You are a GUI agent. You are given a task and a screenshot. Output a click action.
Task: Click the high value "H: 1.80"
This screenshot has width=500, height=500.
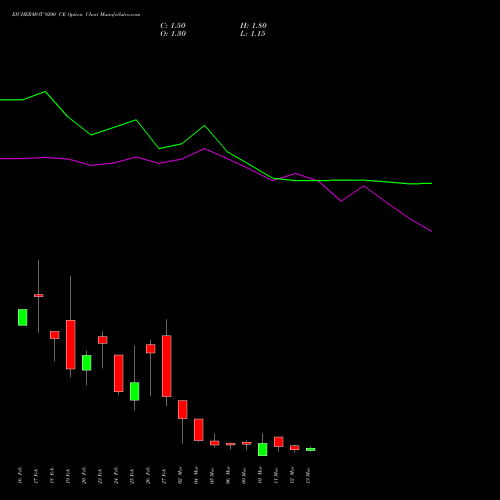click(253, 26)
